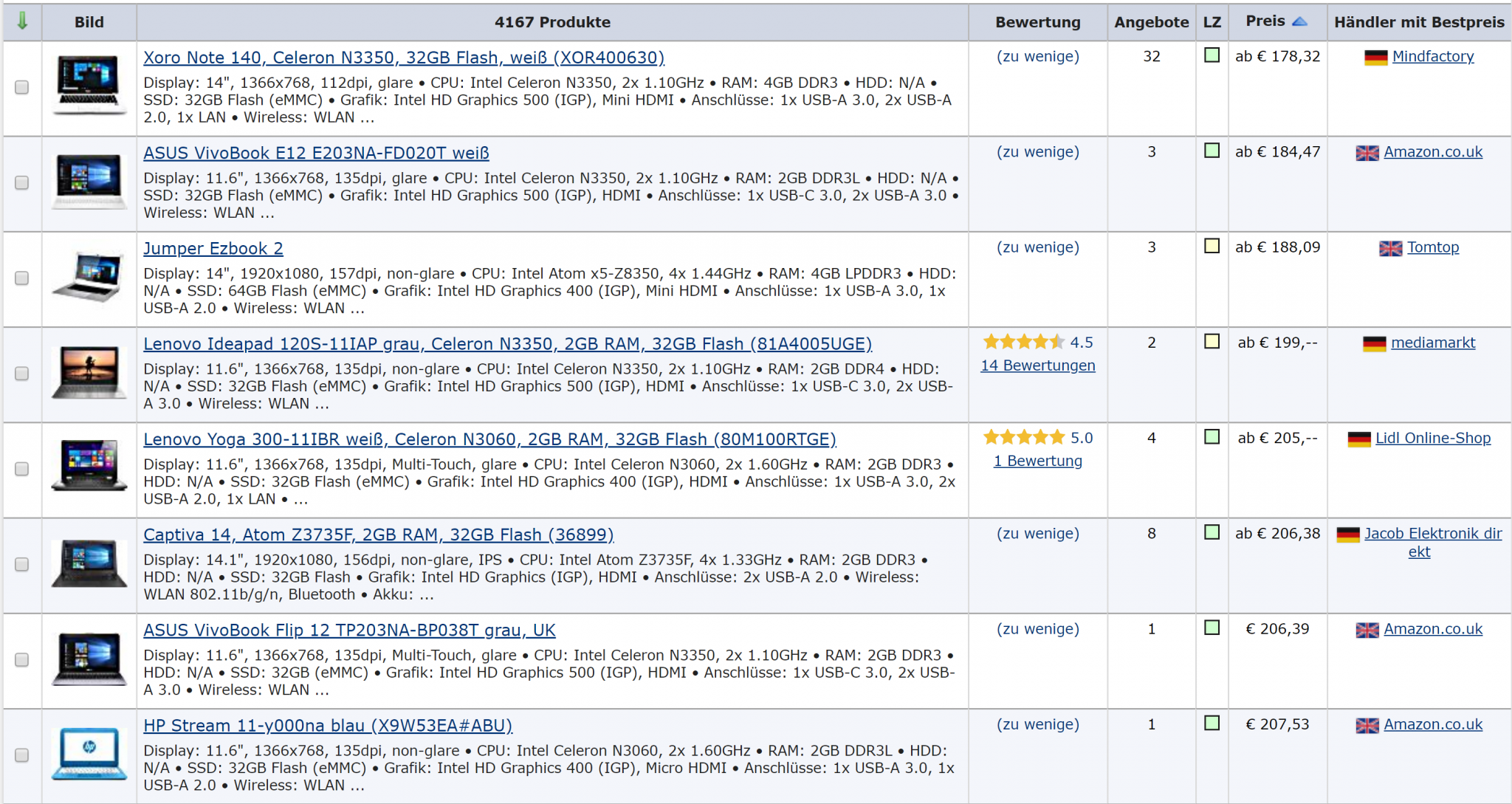This screenshot has height=804, width=1512.
Task: Click the green down-arrow header icon
Action: point(22,21)
